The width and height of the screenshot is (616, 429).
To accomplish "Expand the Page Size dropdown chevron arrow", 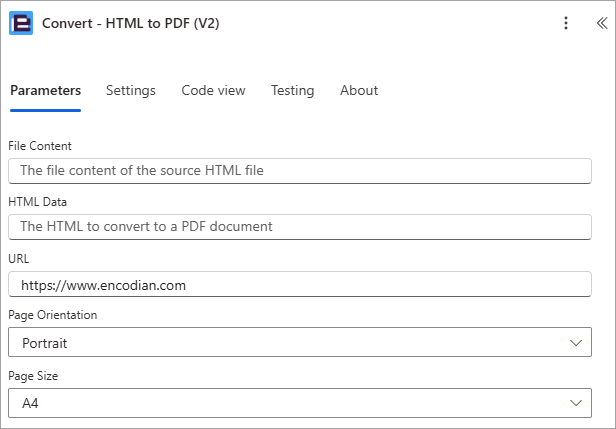I will (576, 403).
